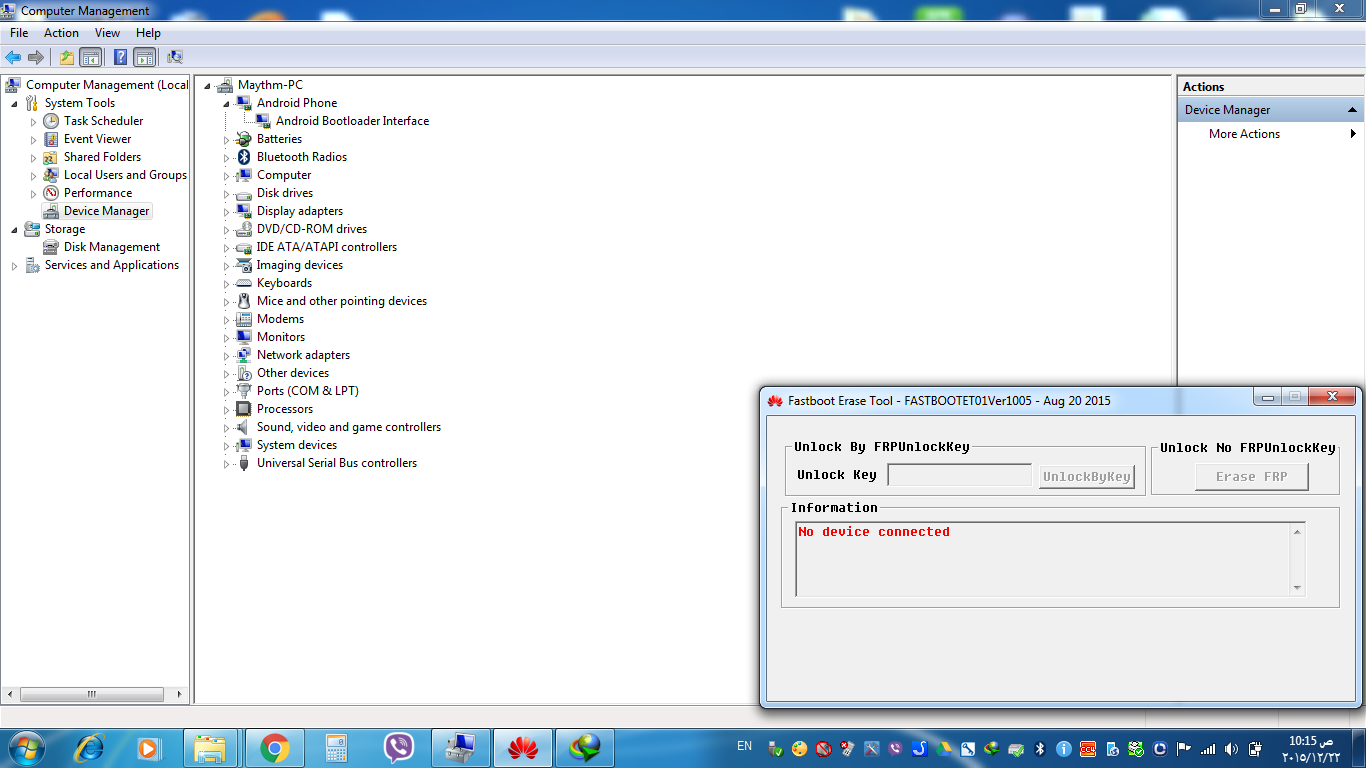
Task: Expand the Ports (COM & LPT) category
Action: click(226, 391)
